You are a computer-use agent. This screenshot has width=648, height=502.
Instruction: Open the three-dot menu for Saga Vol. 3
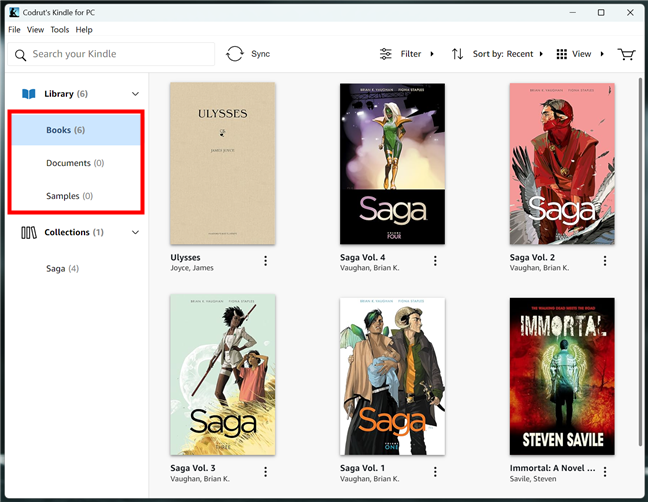click(x=265, y=472)
